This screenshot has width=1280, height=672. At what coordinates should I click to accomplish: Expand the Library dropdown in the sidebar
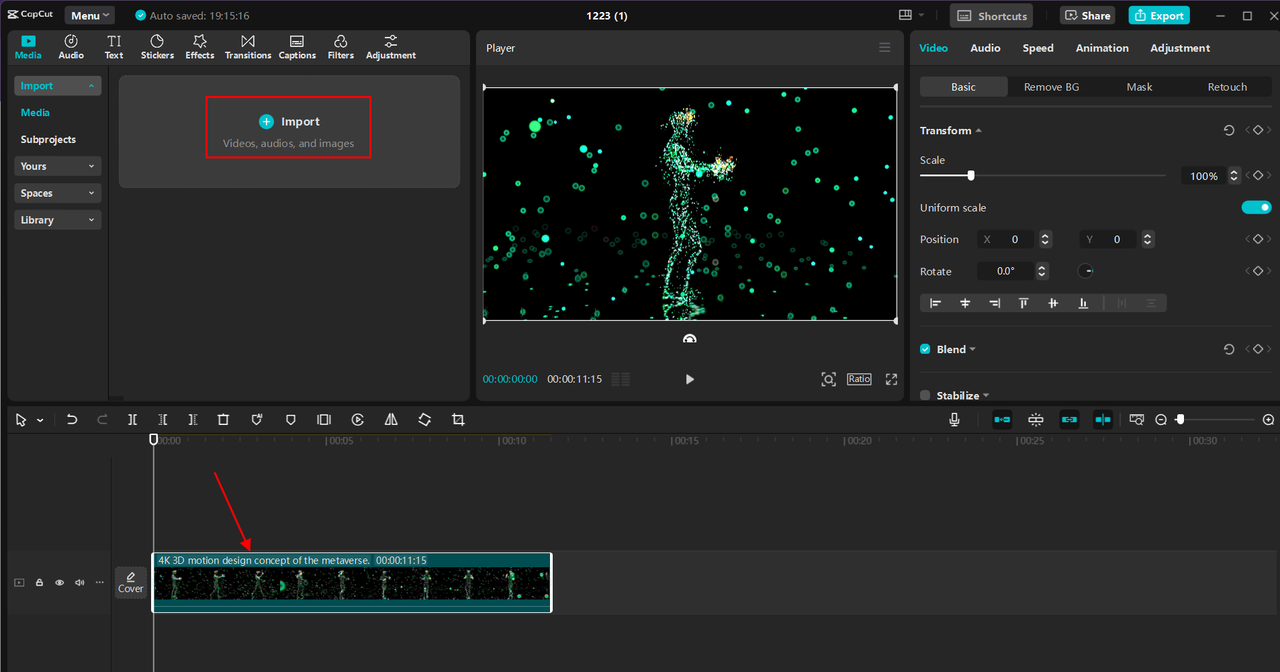coord(57,219)
